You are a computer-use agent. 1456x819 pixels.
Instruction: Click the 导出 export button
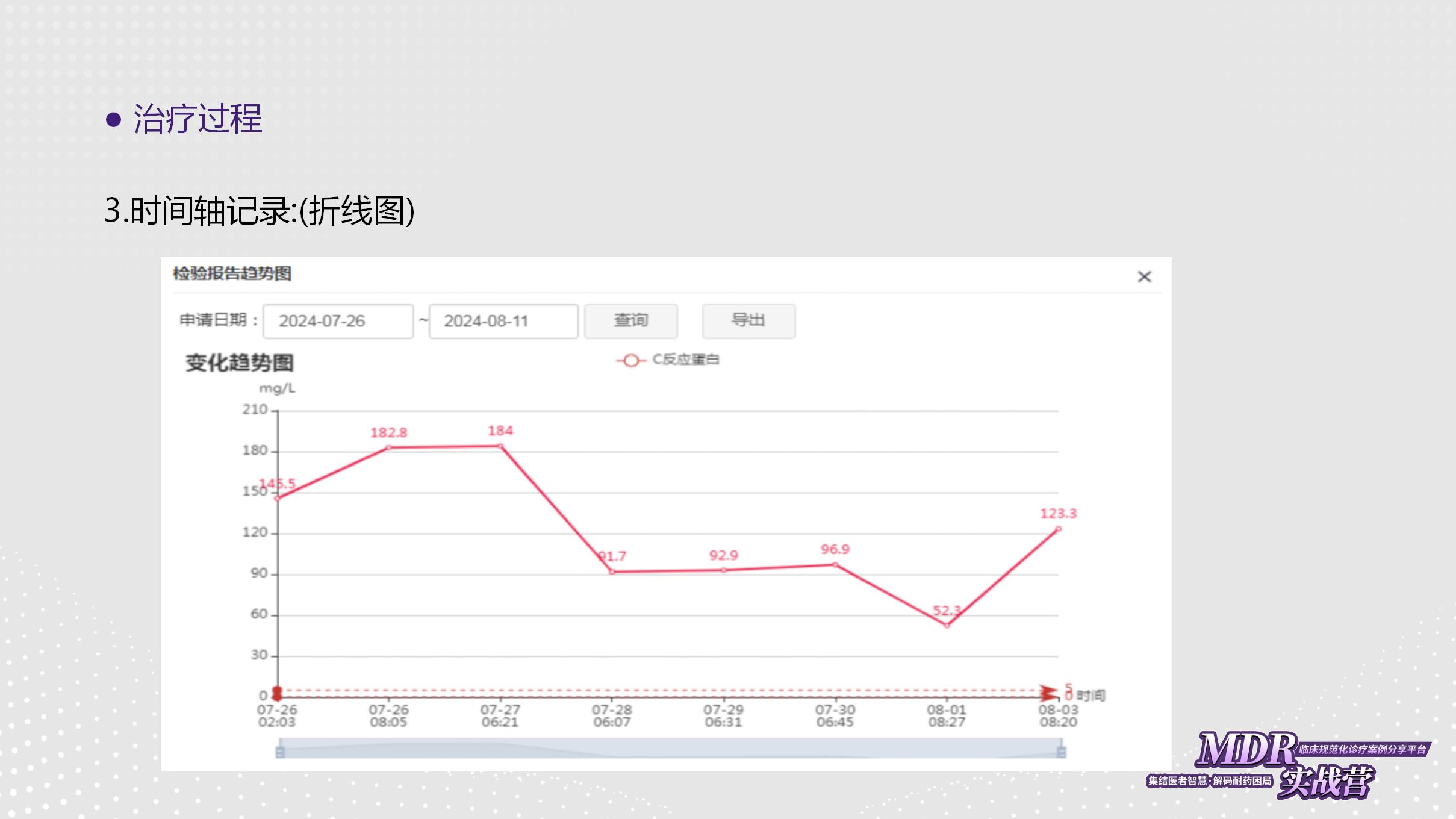748,321
